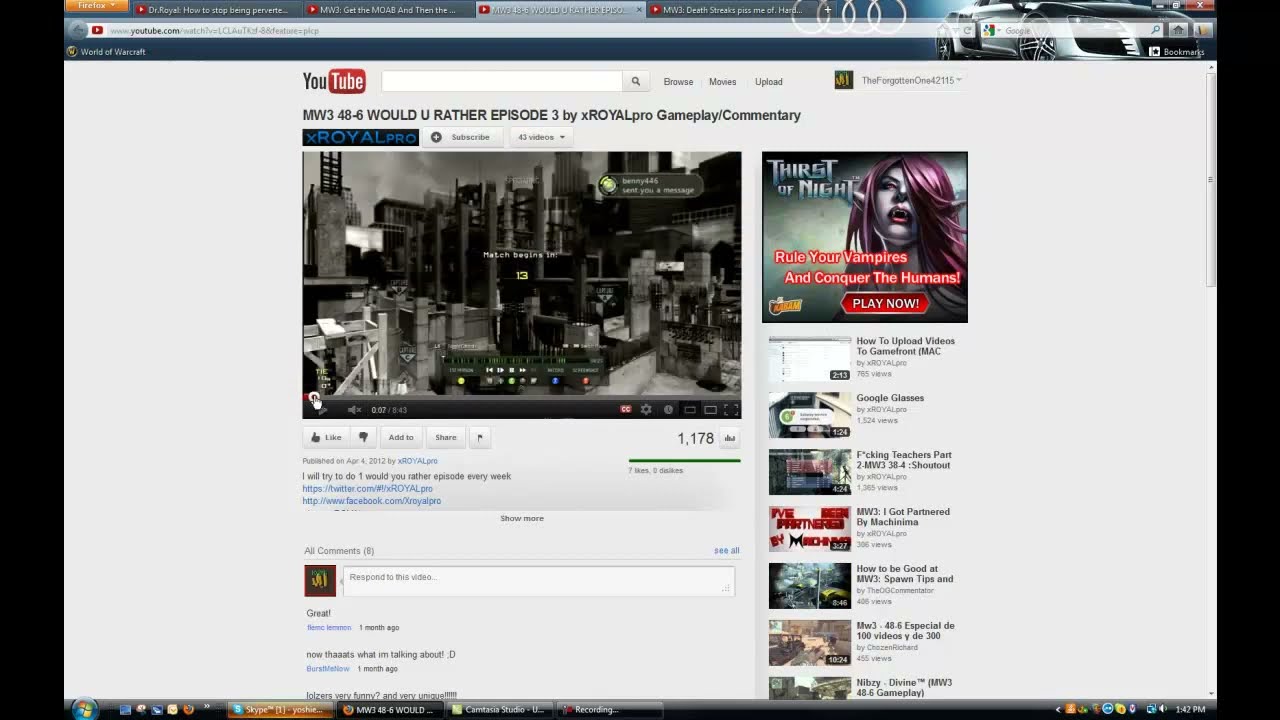Open TheForgottenOne42115 account dropdown
Image resolution: width=1280 pixels, height=720 pixels.
(911, 80)
